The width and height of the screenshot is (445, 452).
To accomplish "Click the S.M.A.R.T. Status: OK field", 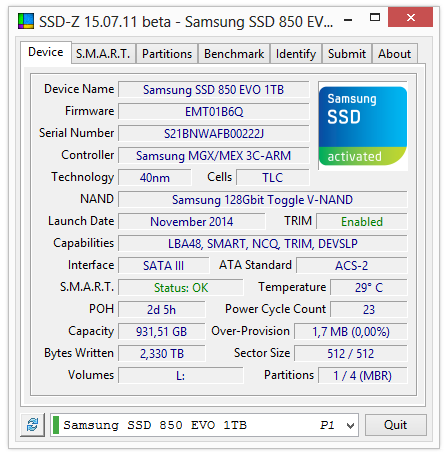I will (181, 288).
